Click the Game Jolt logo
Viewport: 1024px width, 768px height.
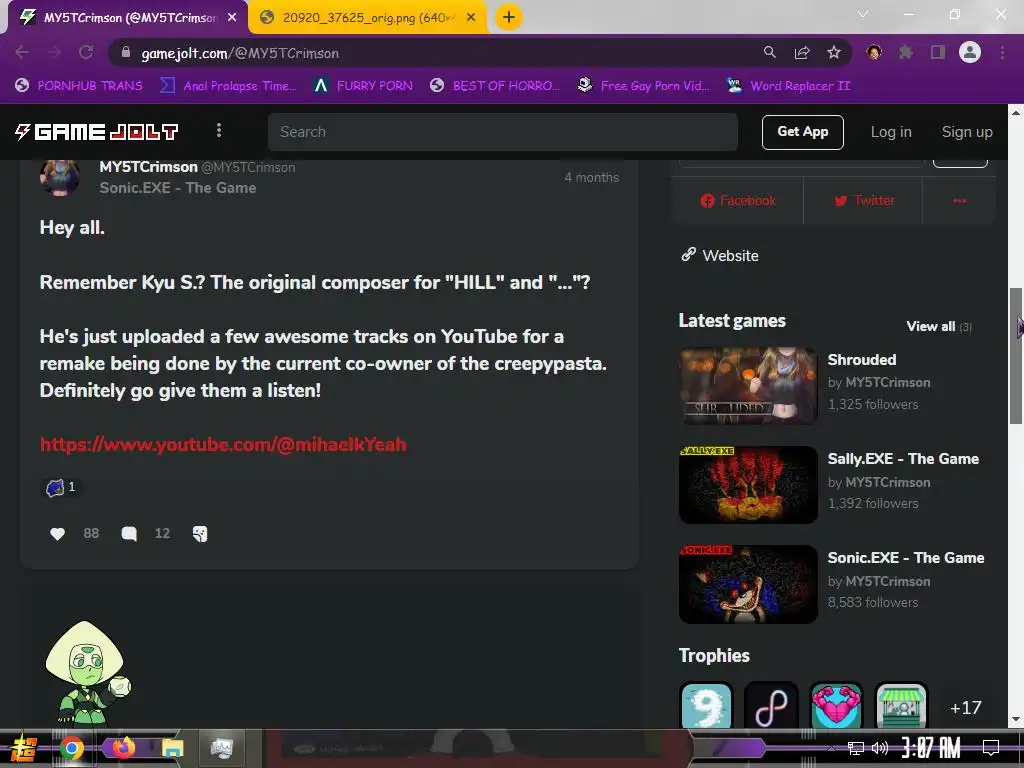point(97,132)
